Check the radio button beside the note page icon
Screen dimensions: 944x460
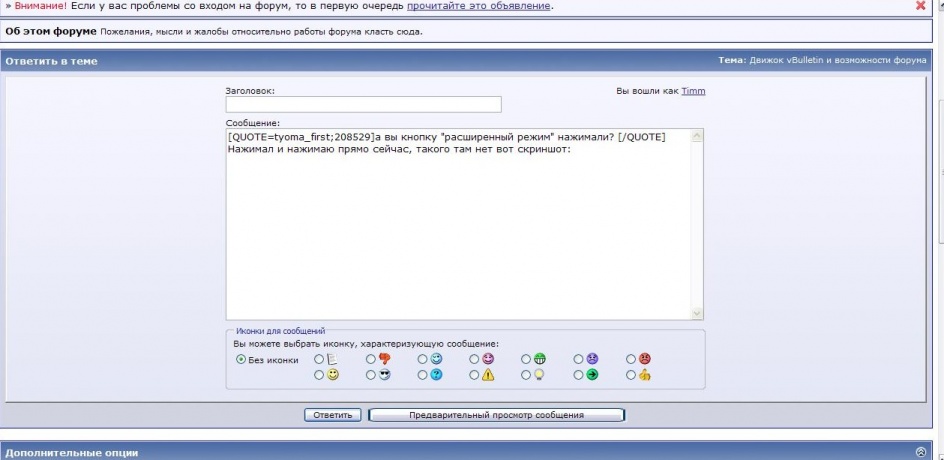[319, 359]
